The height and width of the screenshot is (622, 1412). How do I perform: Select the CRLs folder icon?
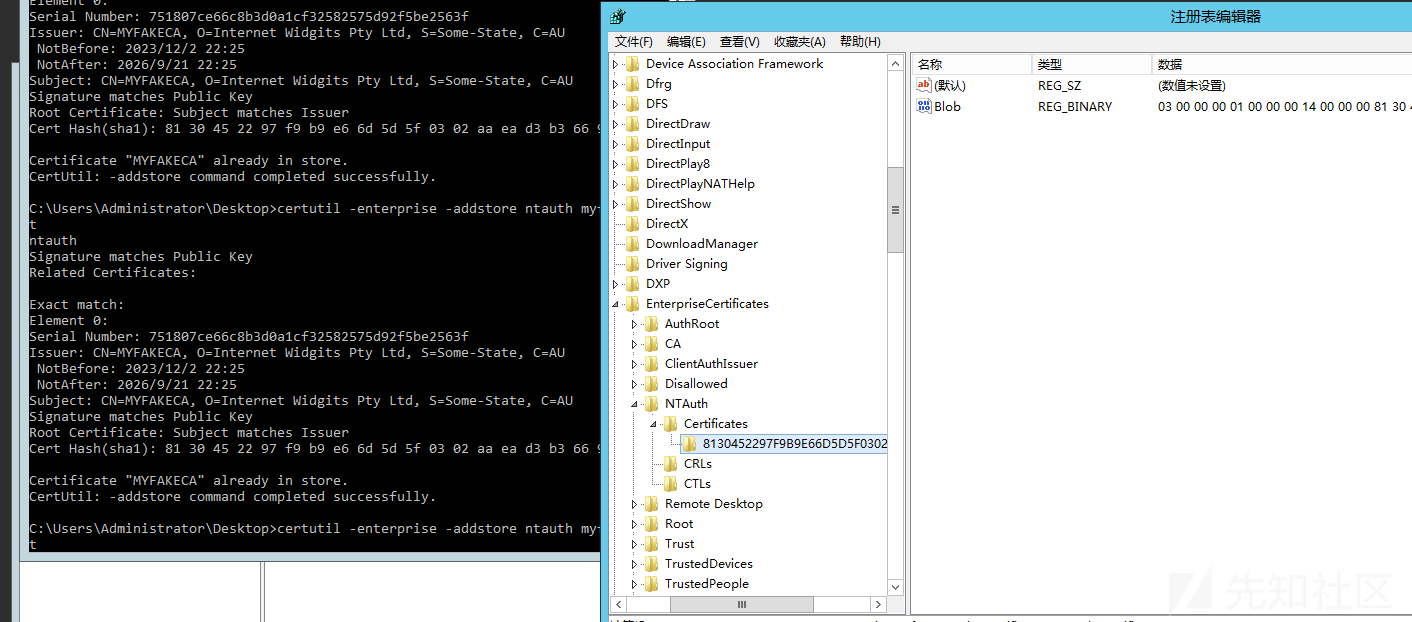670,464
